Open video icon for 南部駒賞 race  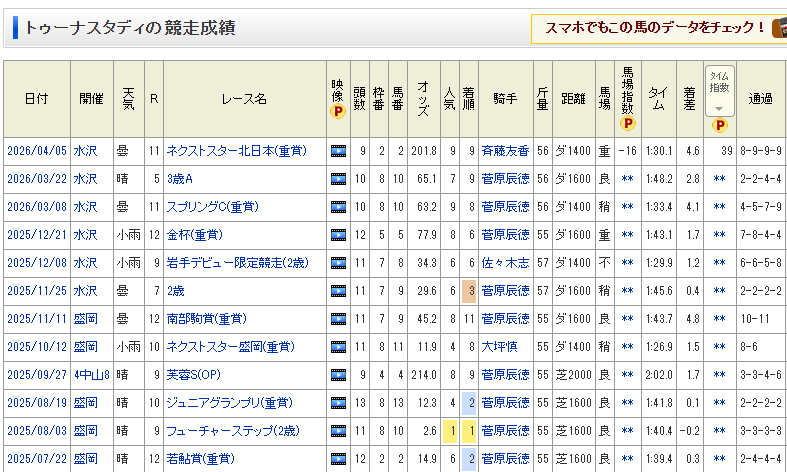point(338,319)
